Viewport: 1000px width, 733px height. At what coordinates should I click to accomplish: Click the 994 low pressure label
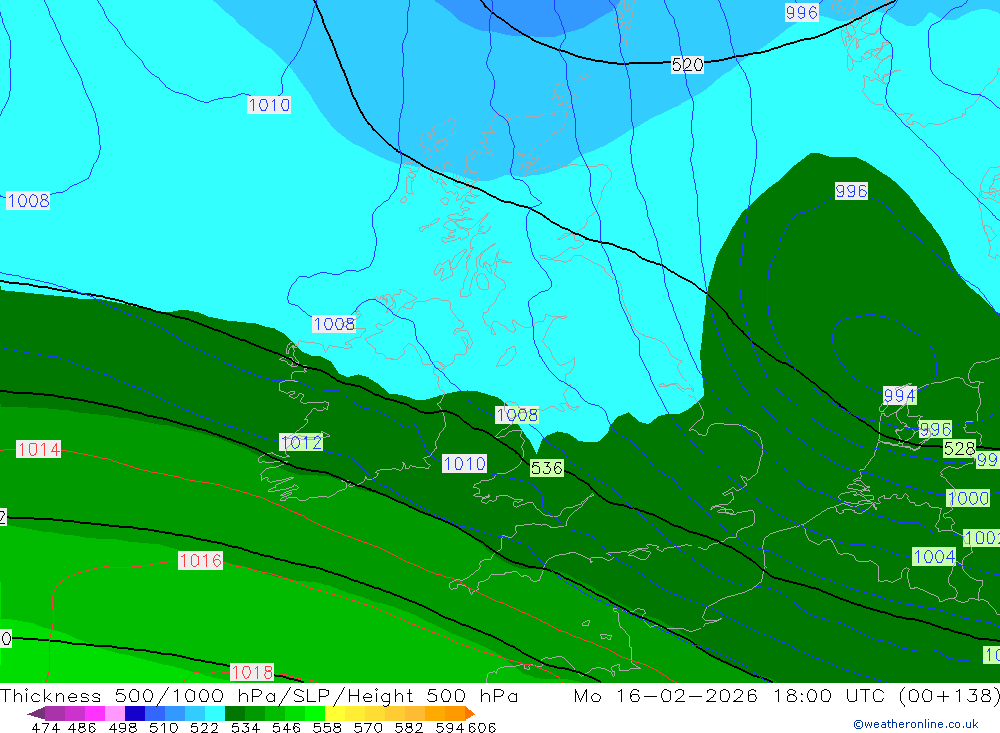coord(899,396)
